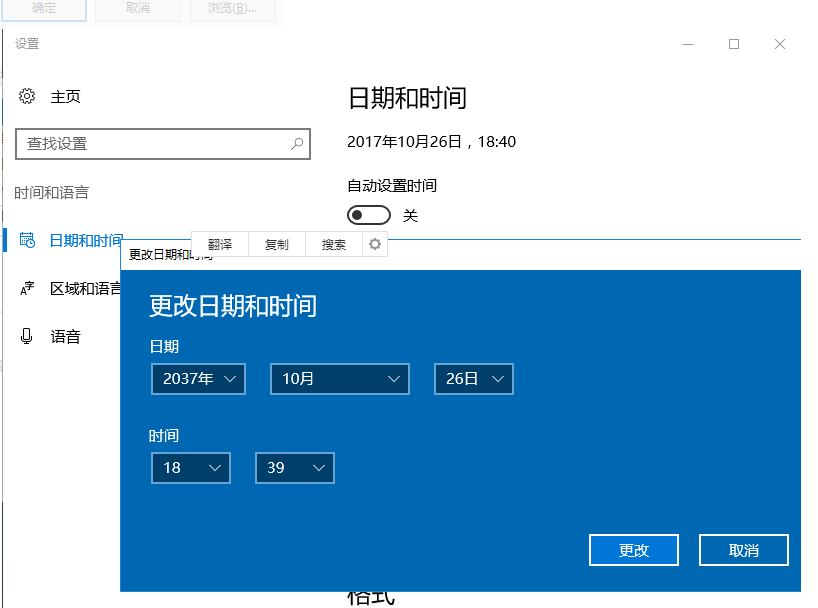
Task: Go to 主页 in settings sidebar
Action: coord(65,97)
